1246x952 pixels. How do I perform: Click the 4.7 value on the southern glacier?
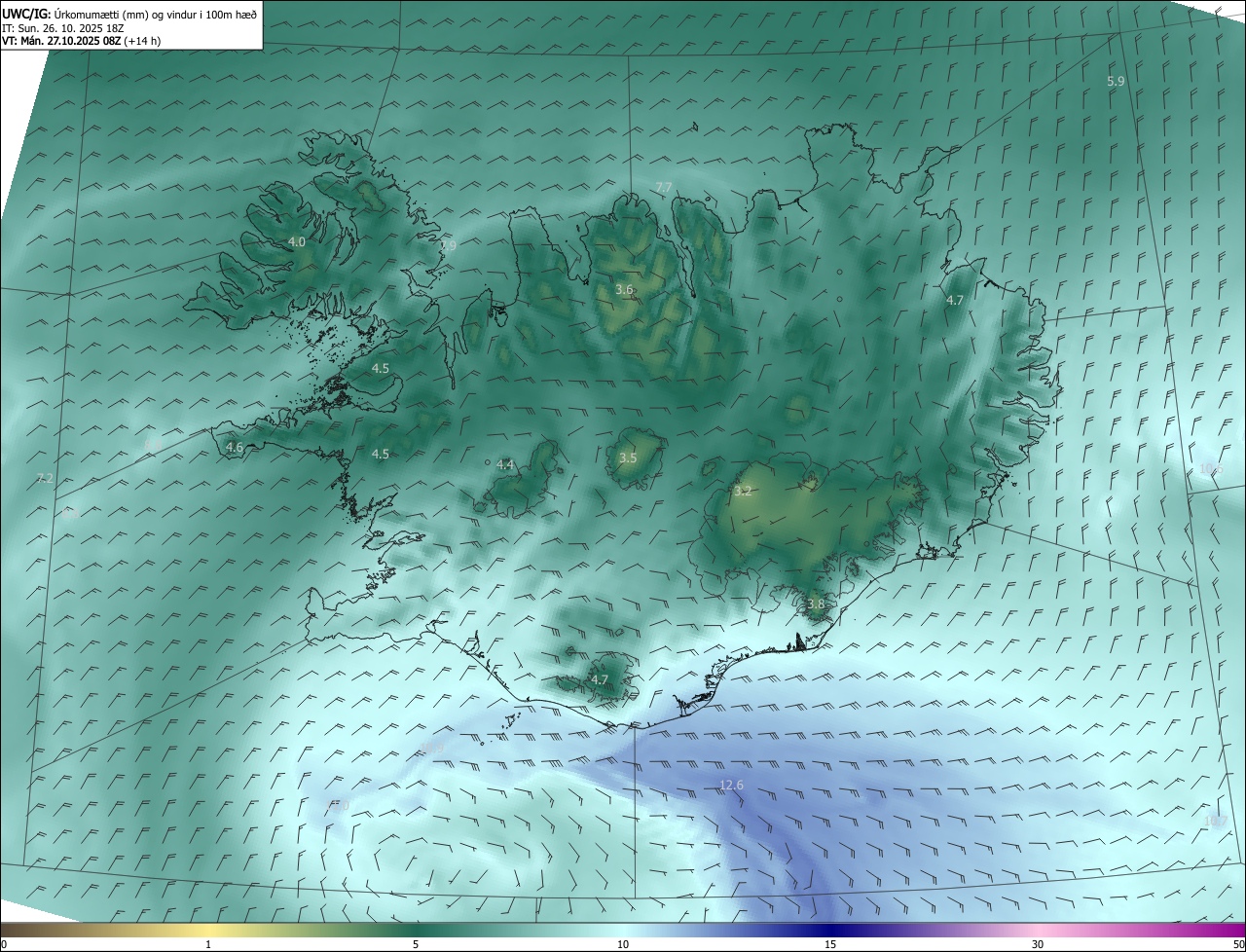(x=600, y=680)
